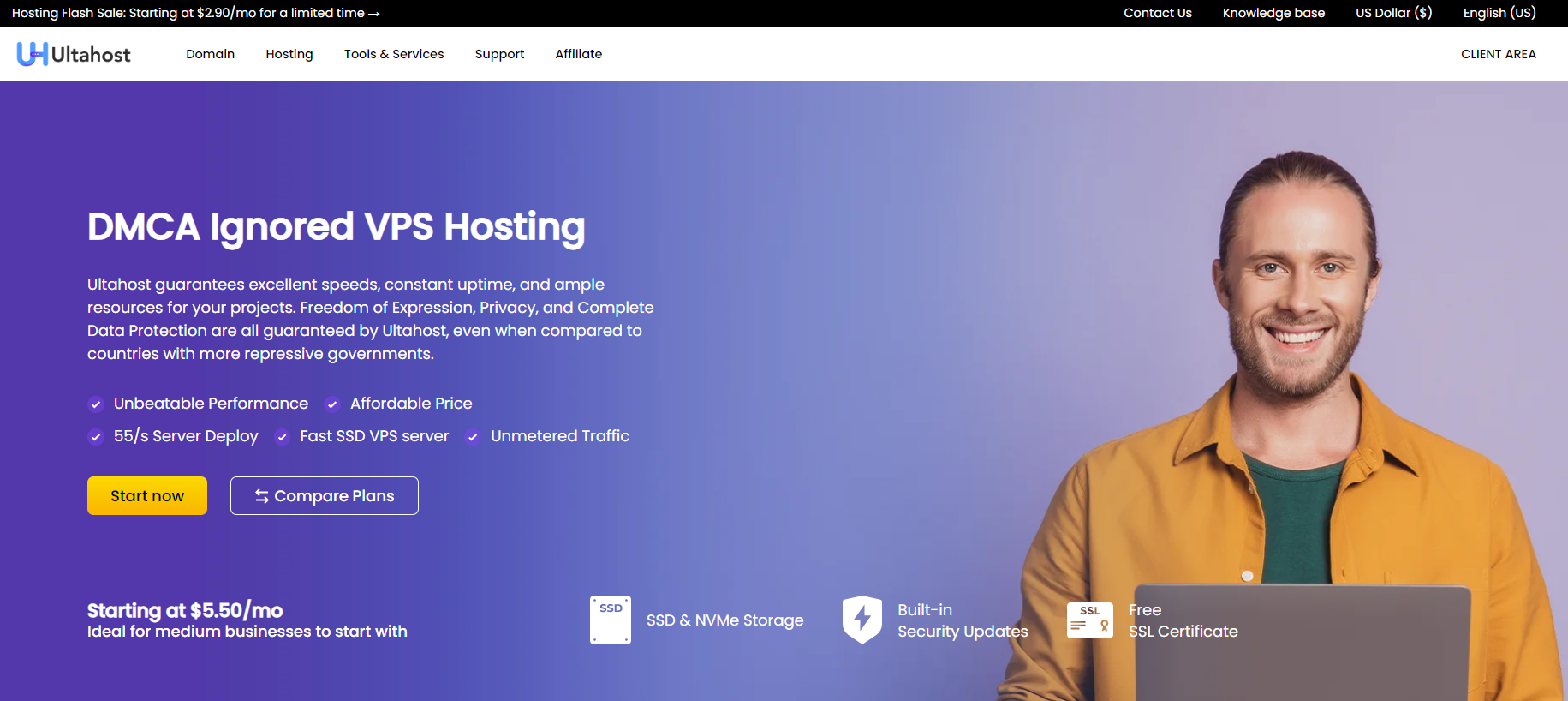Click the DMCA Ignored VPS Hosting heading

point(337,227)
